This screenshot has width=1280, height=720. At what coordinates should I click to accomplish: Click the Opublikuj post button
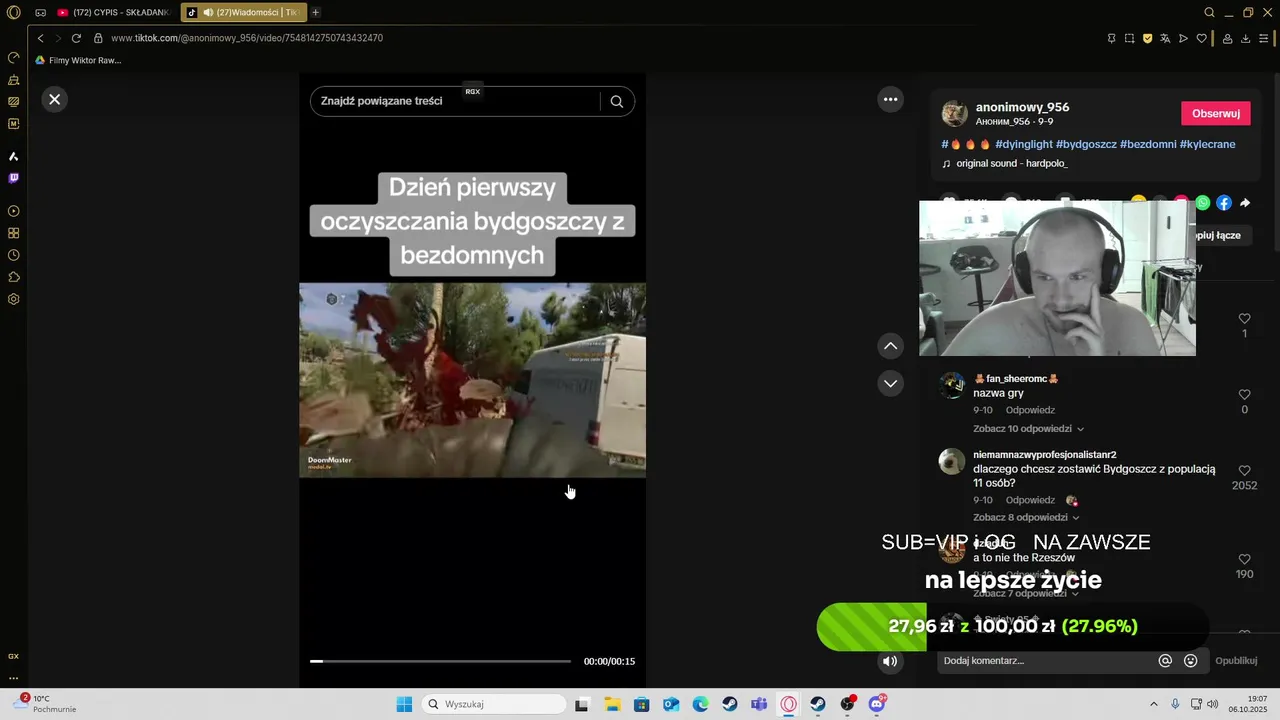coord(1236,661)
